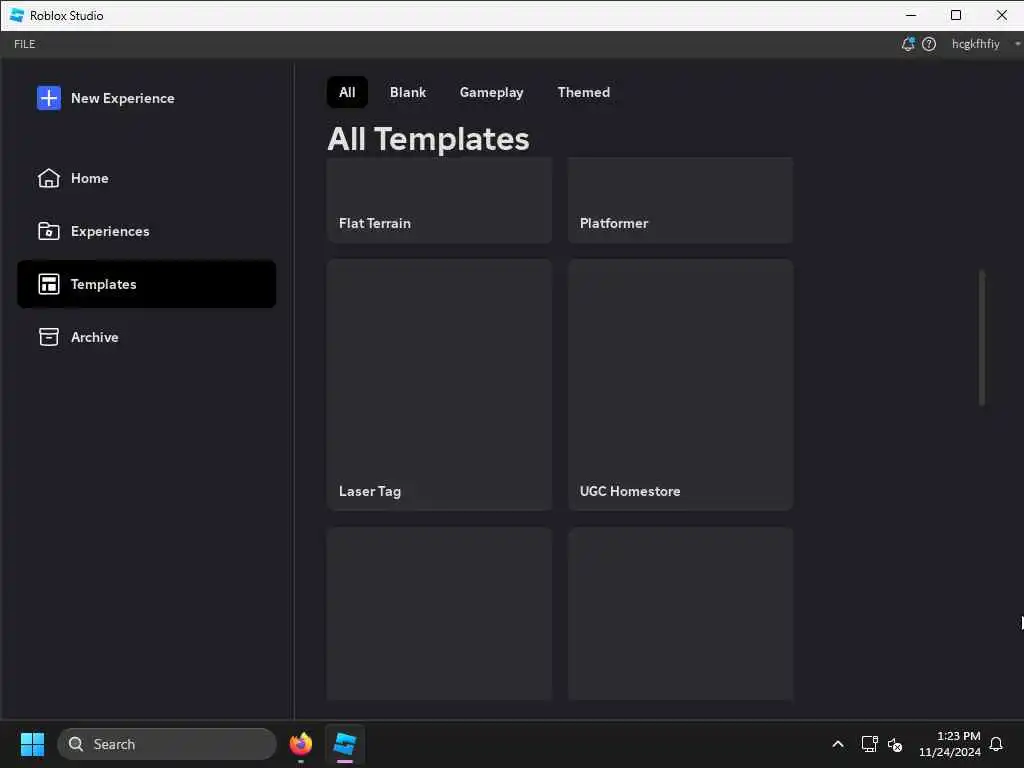
Task: Switch to the Gameplay tab
Action: point(492,92)
